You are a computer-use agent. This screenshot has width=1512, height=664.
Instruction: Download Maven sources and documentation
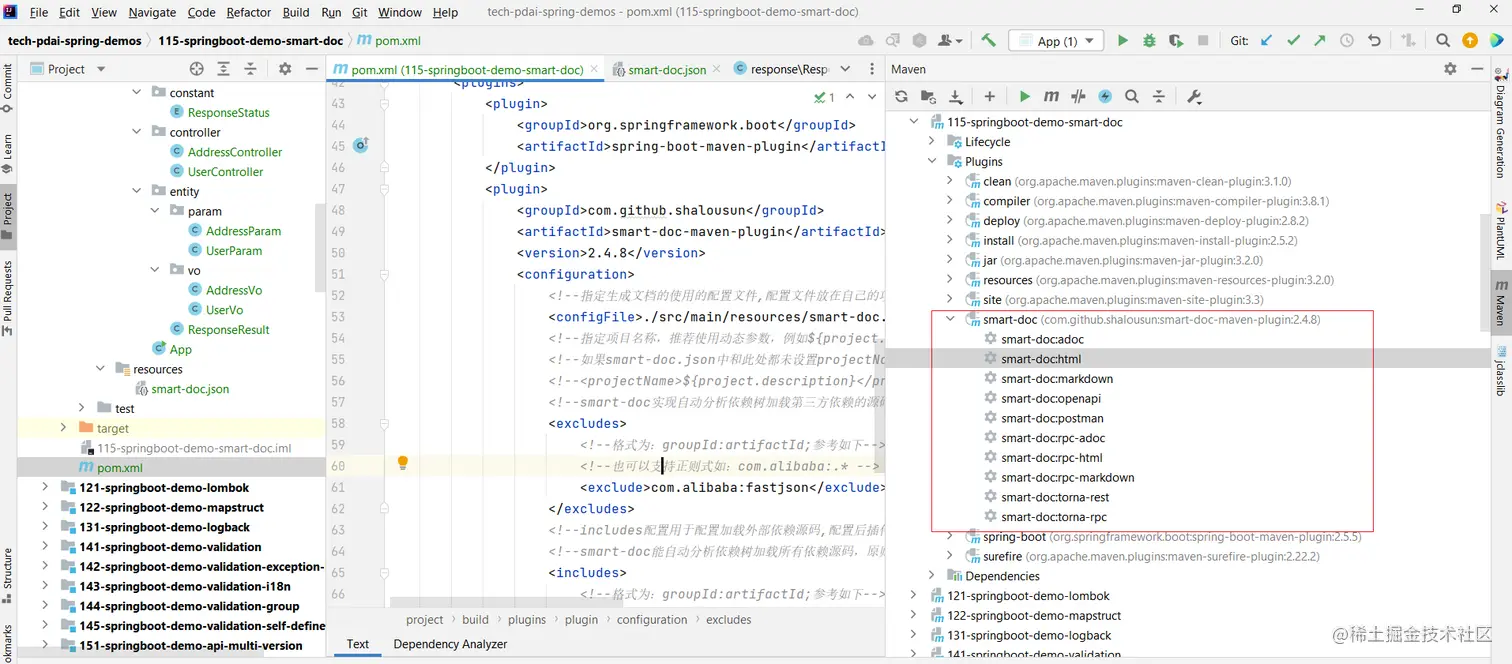click(956, 97)
